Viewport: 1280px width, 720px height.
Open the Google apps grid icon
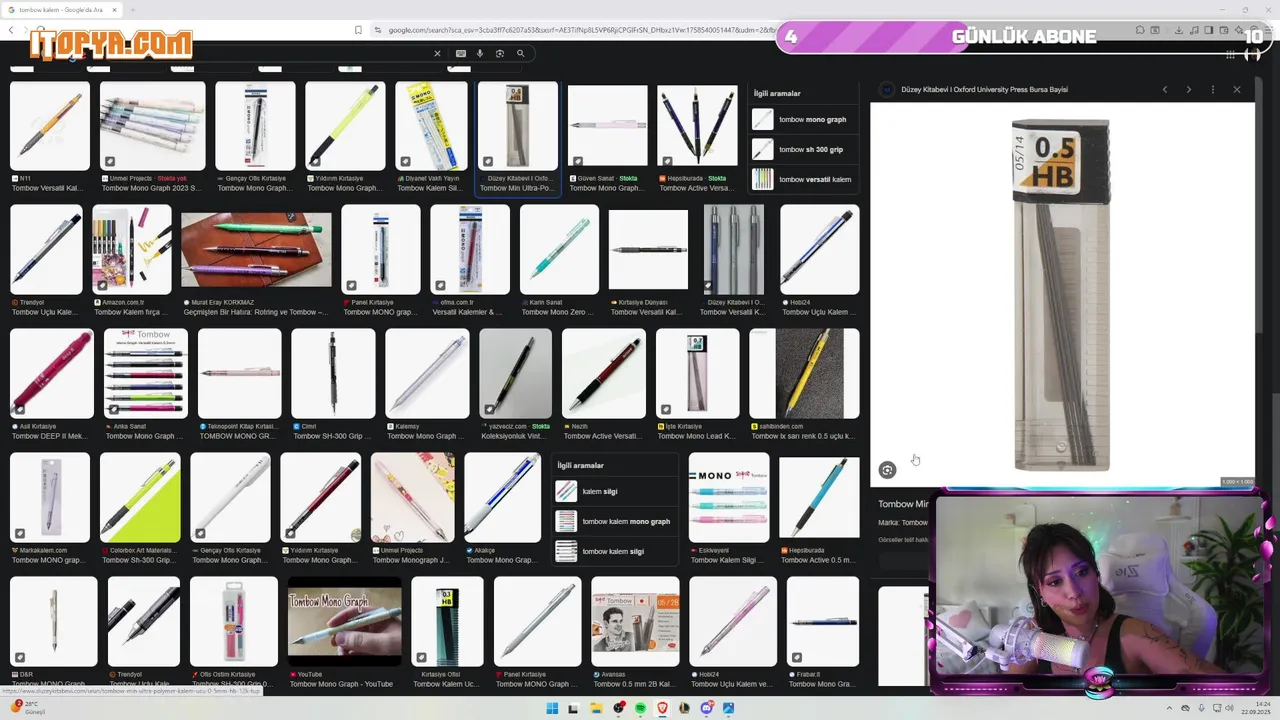point(1230,54)
